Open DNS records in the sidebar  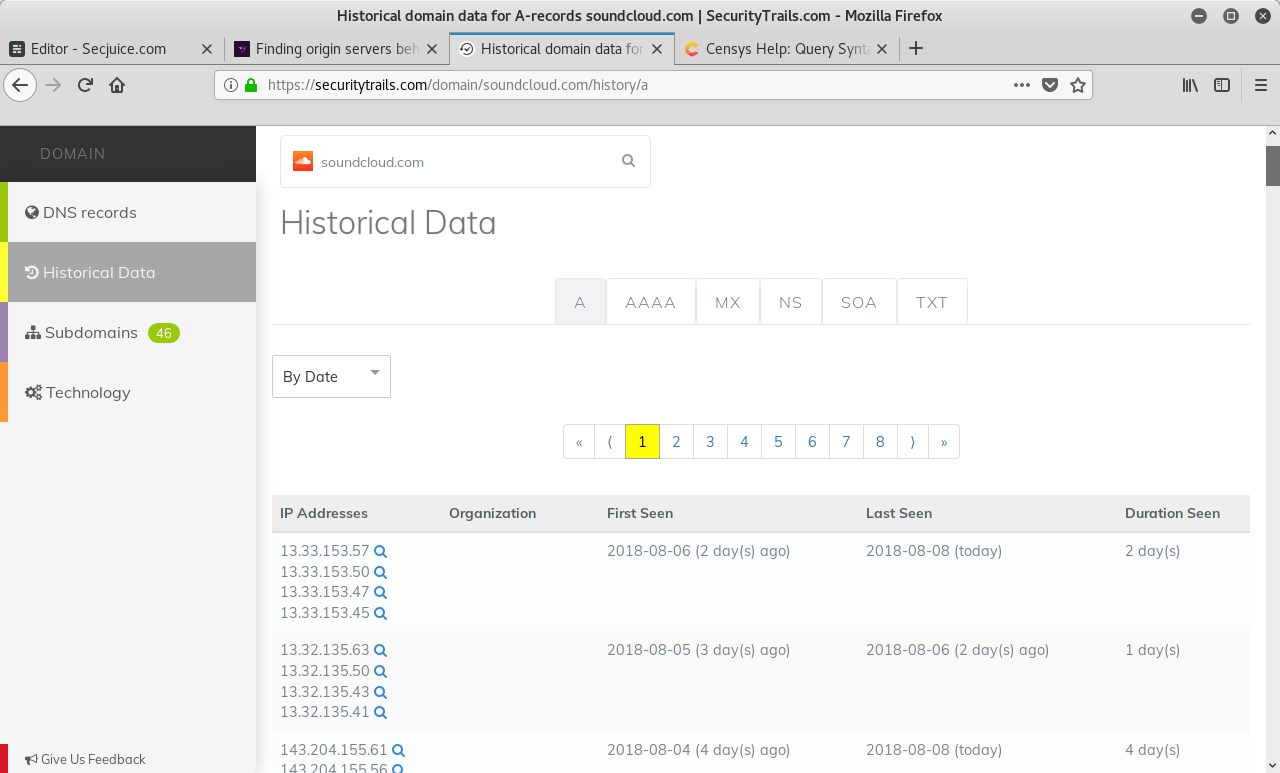coord(128,212)
